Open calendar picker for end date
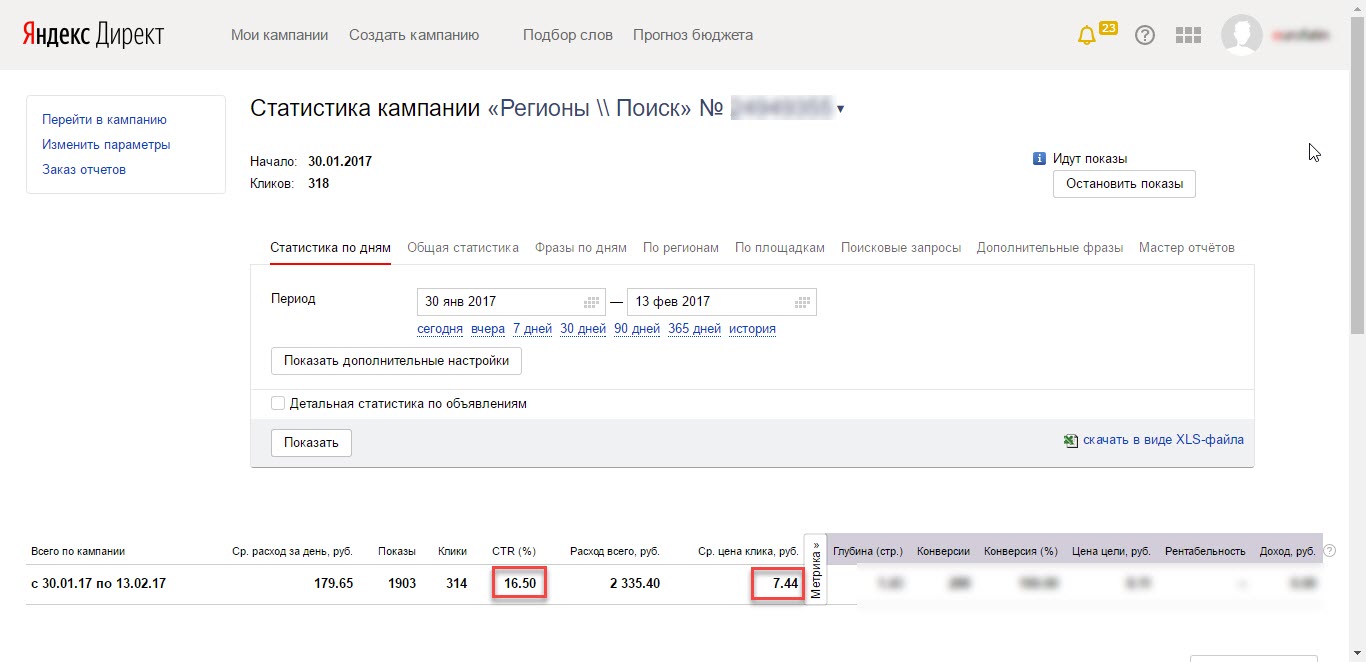Viewport: 1366px width, 662px height. (802, 302)
